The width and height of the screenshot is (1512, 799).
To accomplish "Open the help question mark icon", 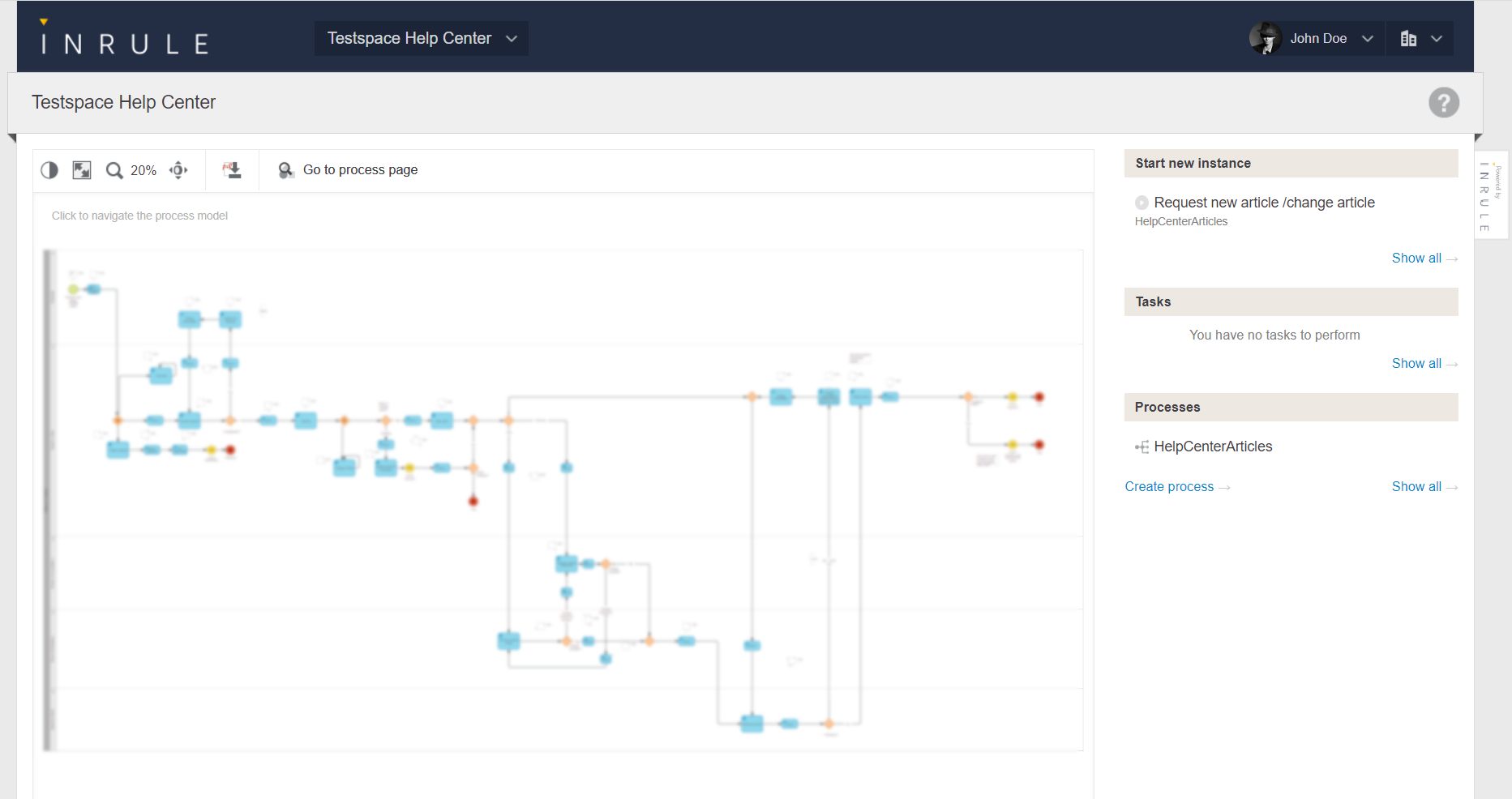I will [x=1443, y=103].
